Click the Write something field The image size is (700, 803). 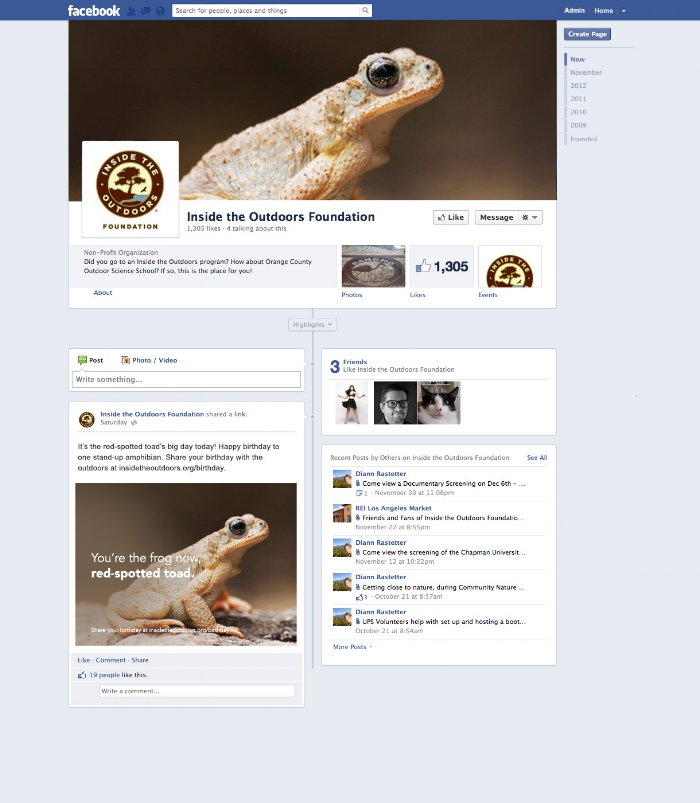click(186, 379)
